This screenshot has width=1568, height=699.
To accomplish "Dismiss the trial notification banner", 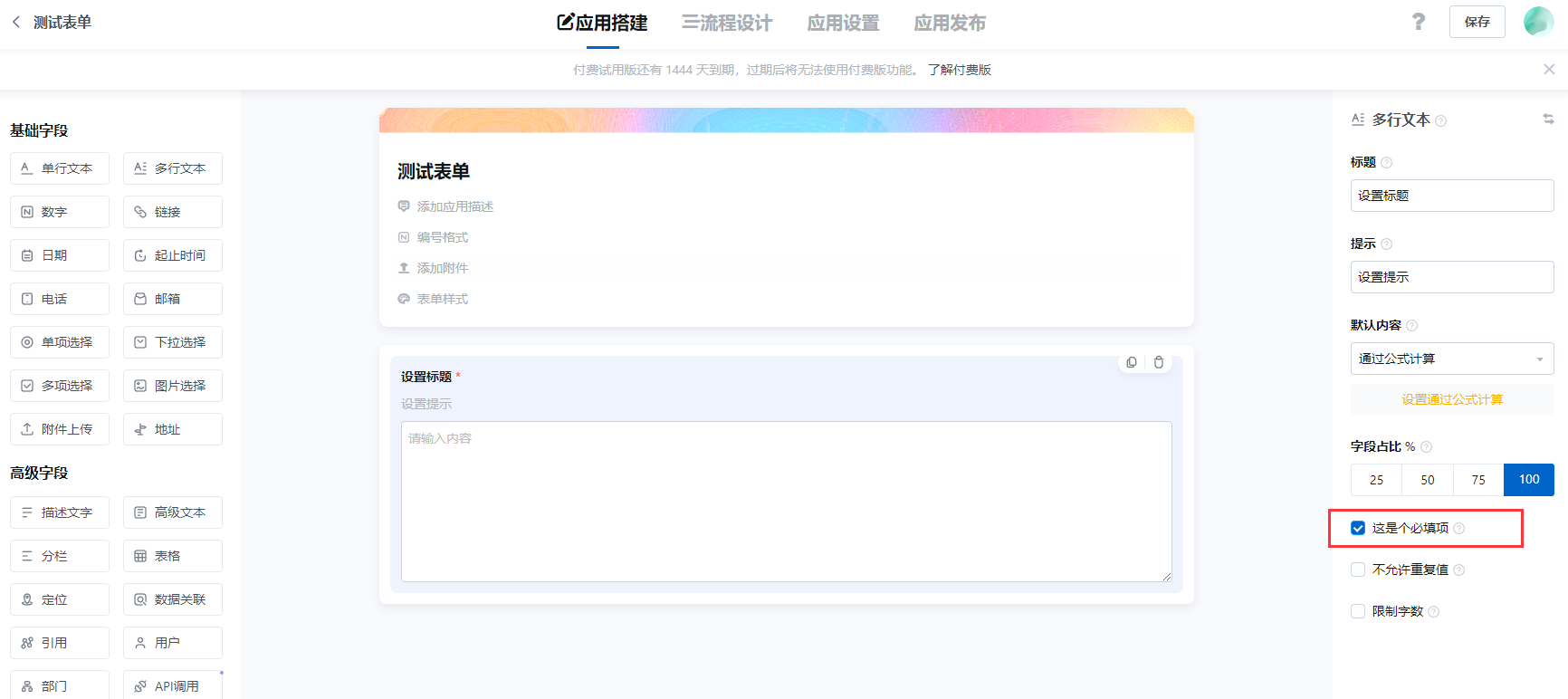I will tap(1549, 70).
